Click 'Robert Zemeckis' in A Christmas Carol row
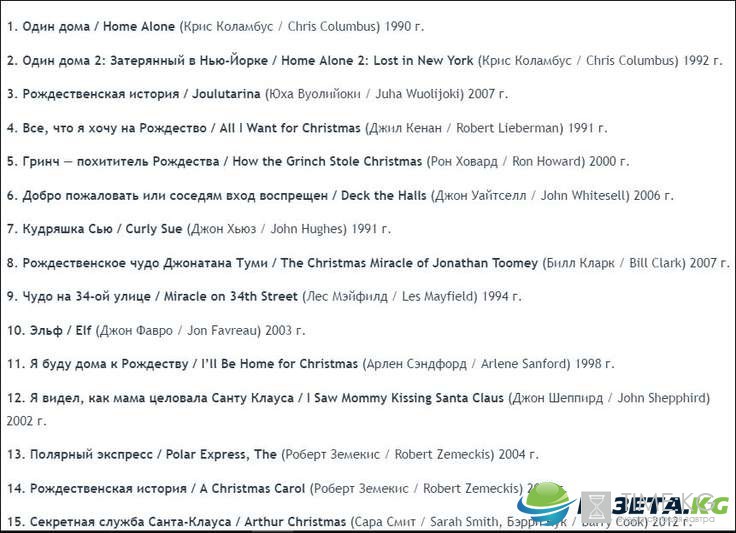 click(x=471, y=488)
